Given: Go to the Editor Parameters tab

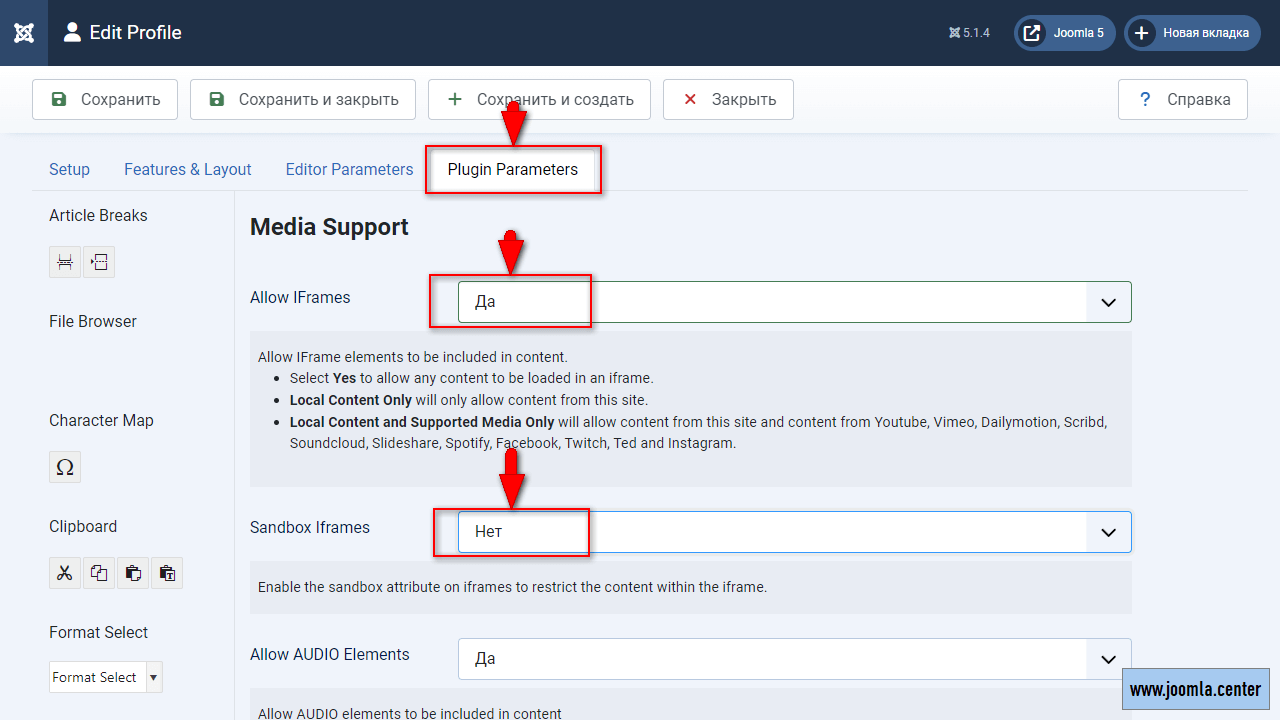Looking at the screenshot, I should tap(349, 170).
